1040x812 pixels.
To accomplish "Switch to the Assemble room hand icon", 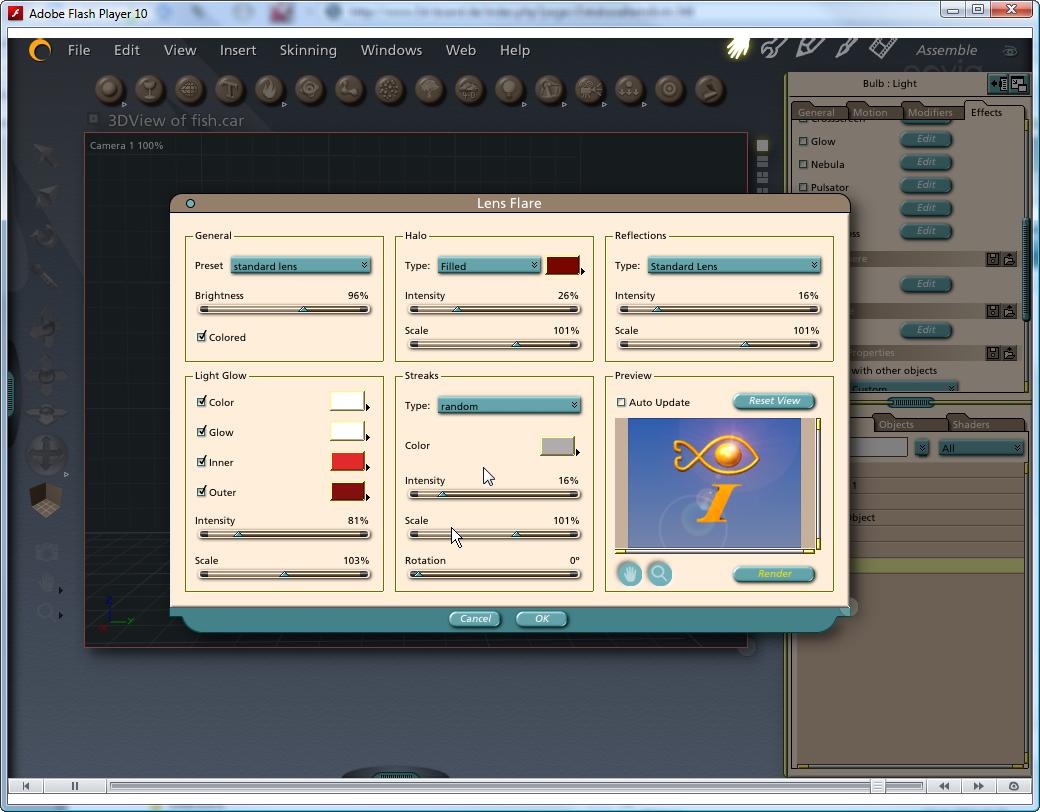I will [x=737, y=47].
